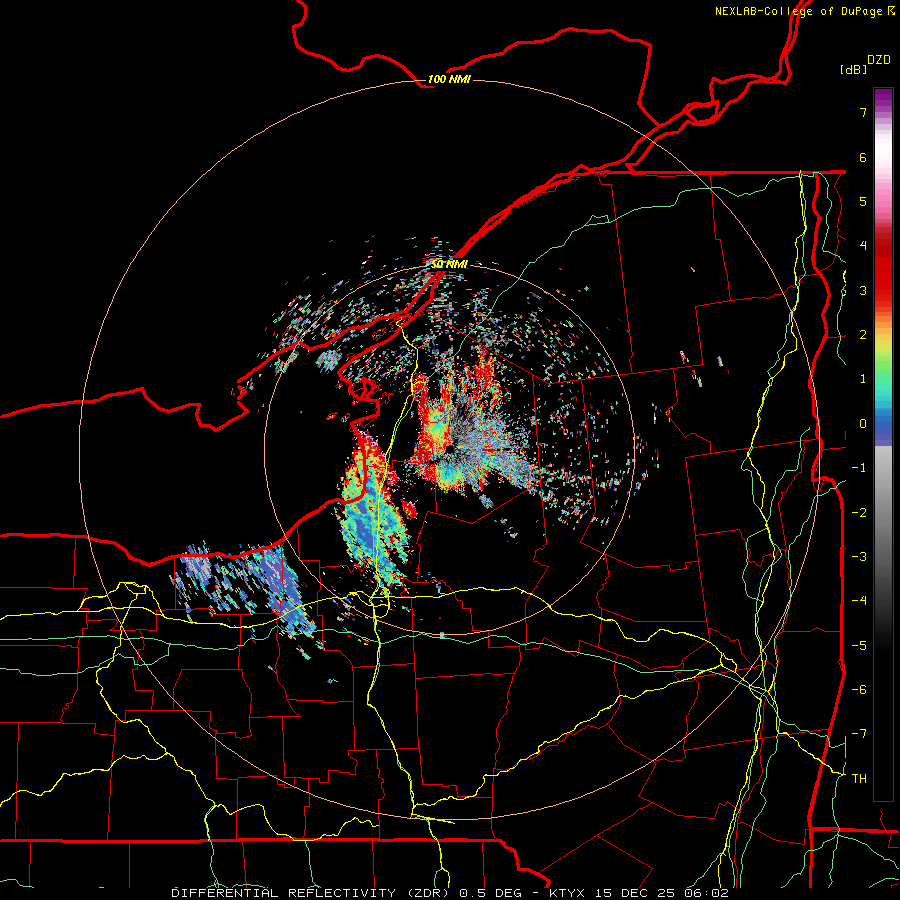Click the -1 dB color scale label
Screen dimensions: 900x900
point(859,468)
